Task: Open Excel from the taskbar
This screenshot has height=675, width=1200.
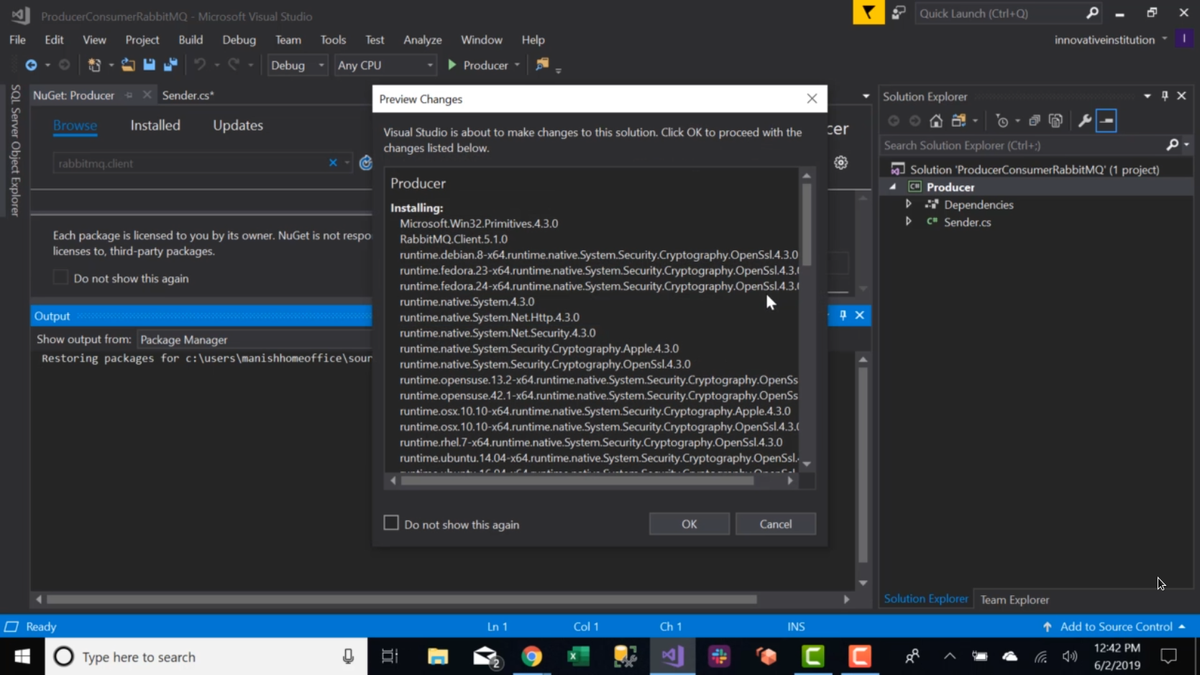Action: tap(578, 656)
